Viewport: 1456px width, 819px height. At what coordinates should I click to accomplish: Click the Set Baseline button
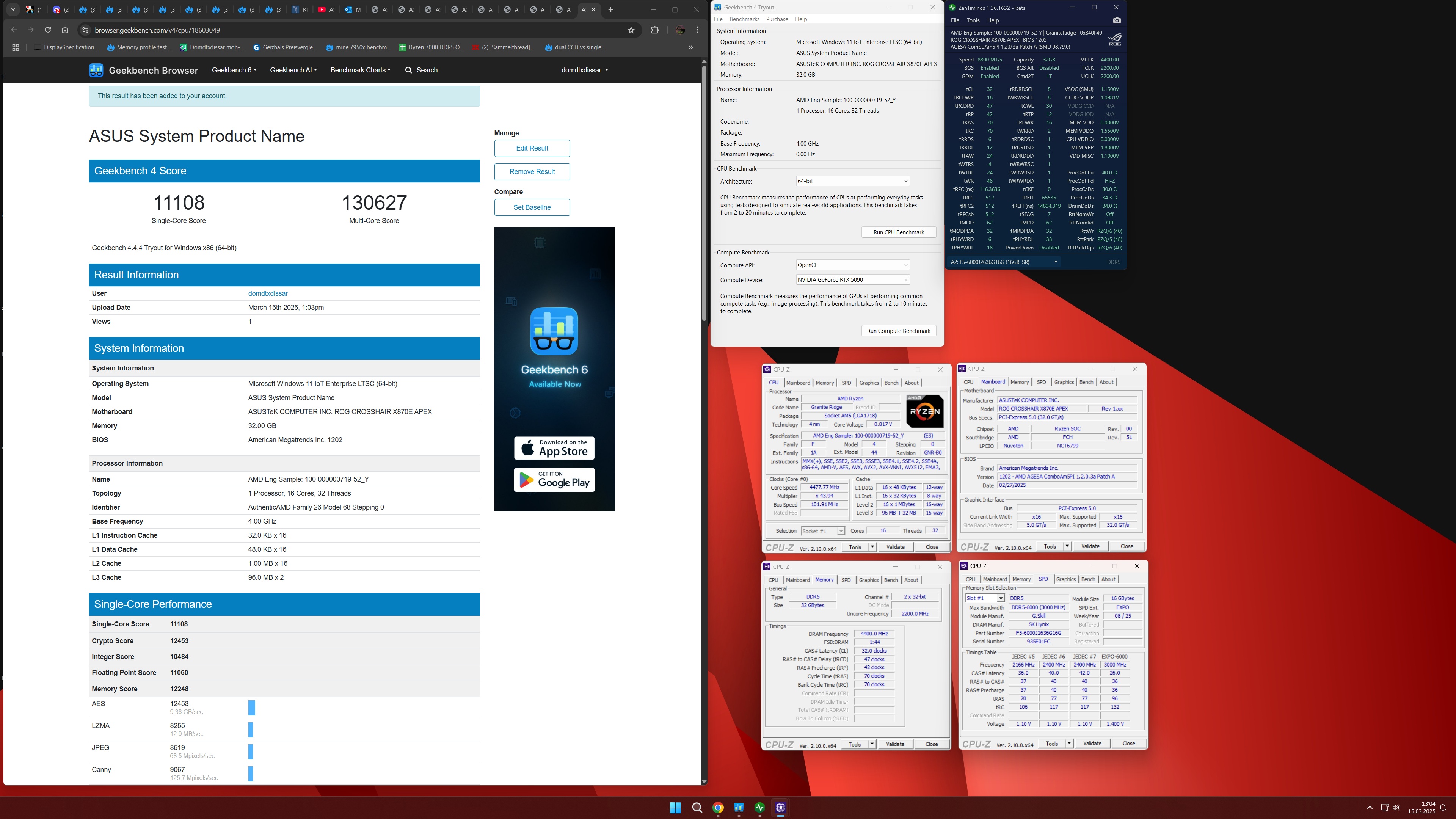532,207
